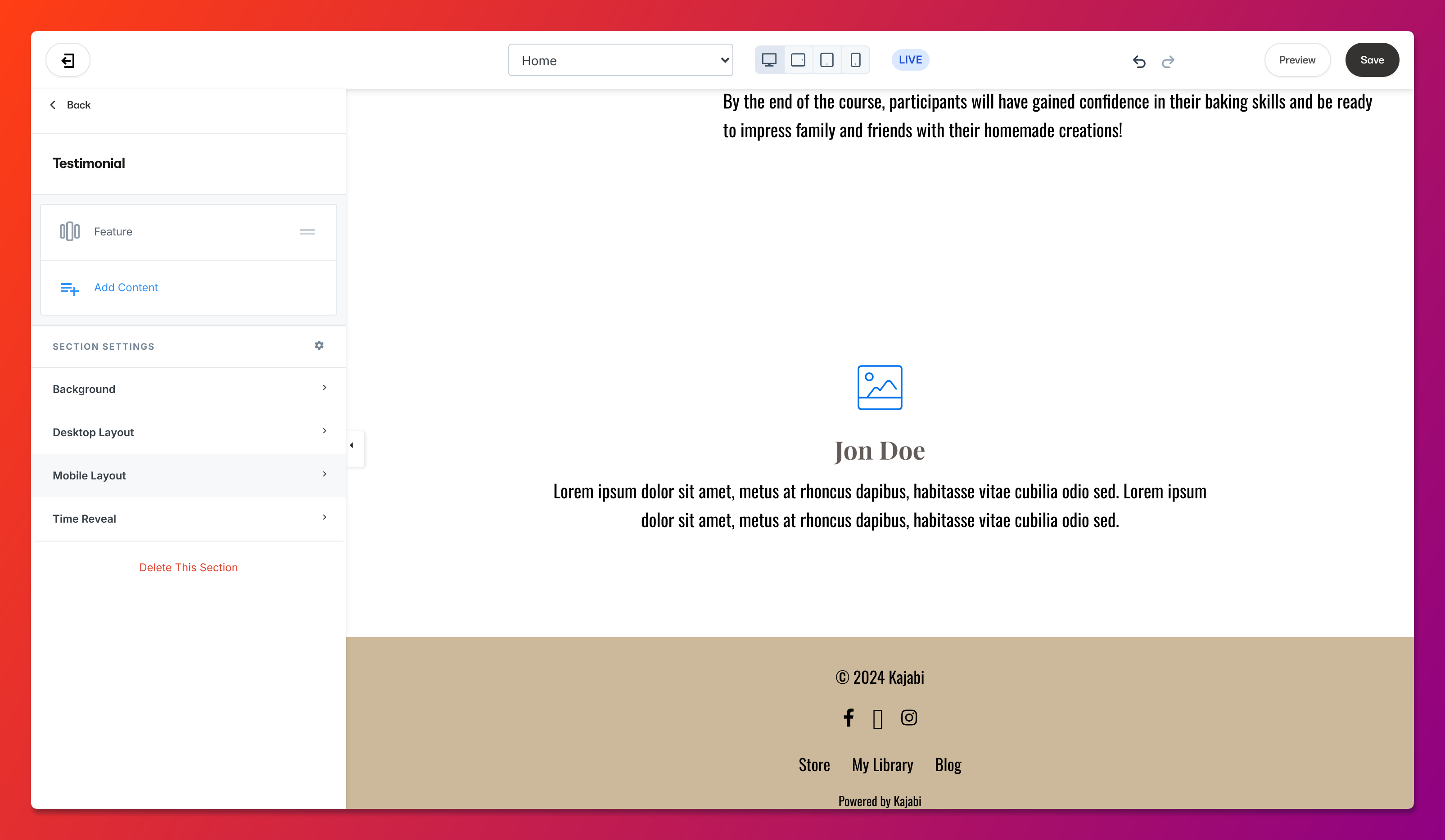Click the Add Content plus-list icon

[x=69, y=289]
